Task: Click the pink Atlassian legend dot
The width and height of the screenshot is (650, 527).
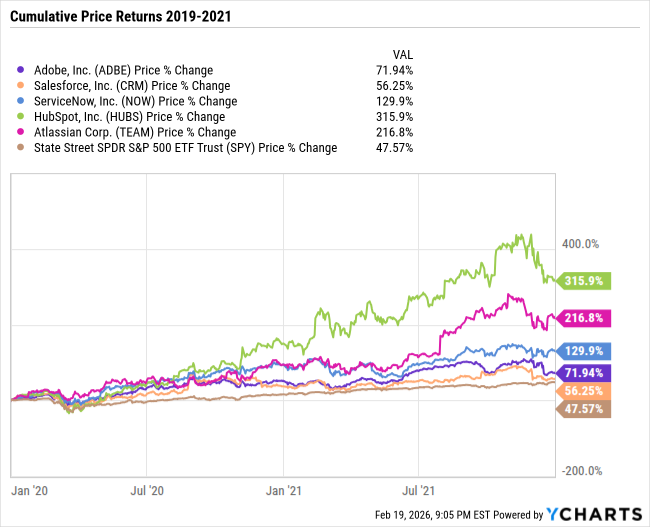Action: (x=23, y=132)
